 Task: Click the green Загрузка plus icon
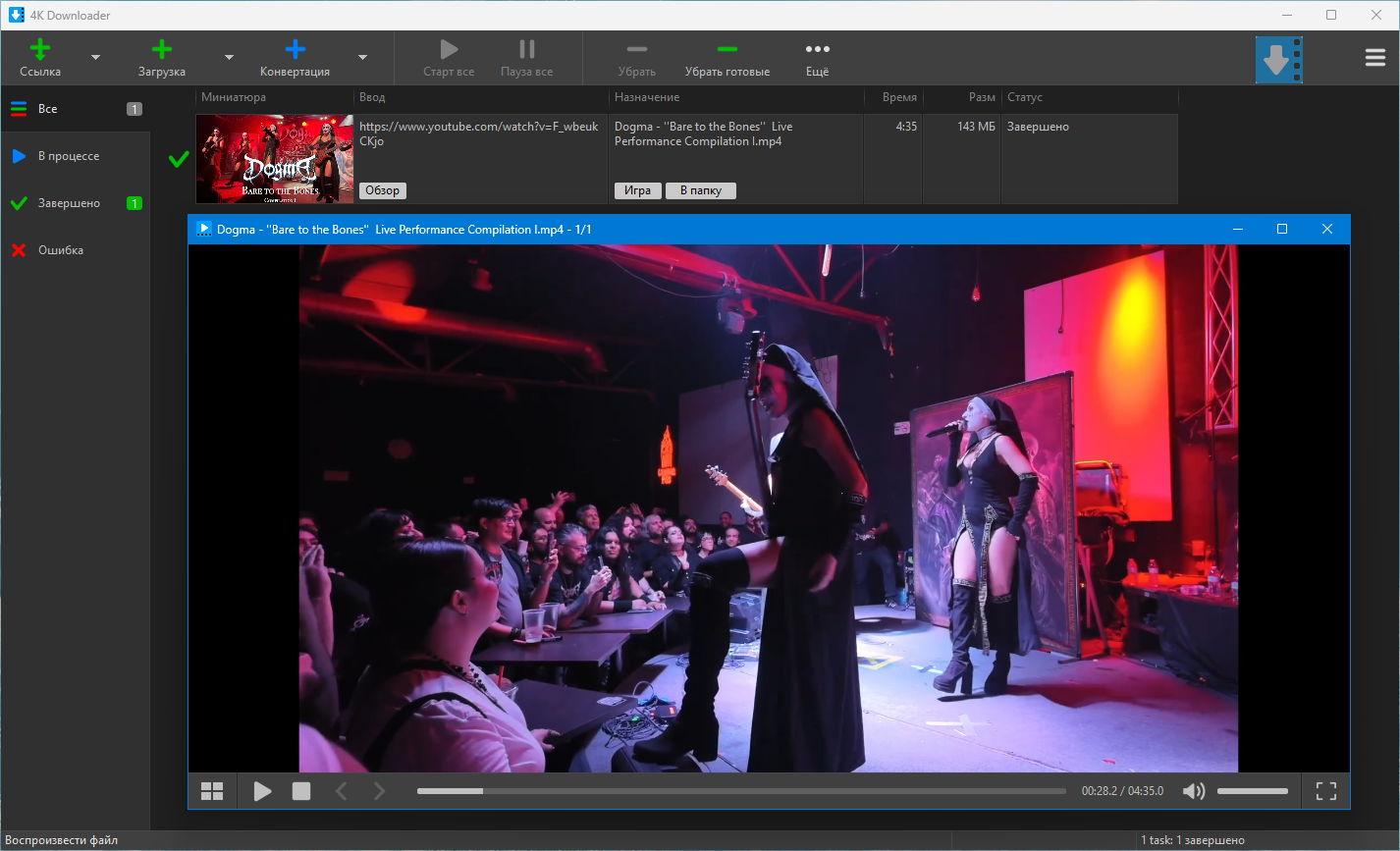(162, 49)
